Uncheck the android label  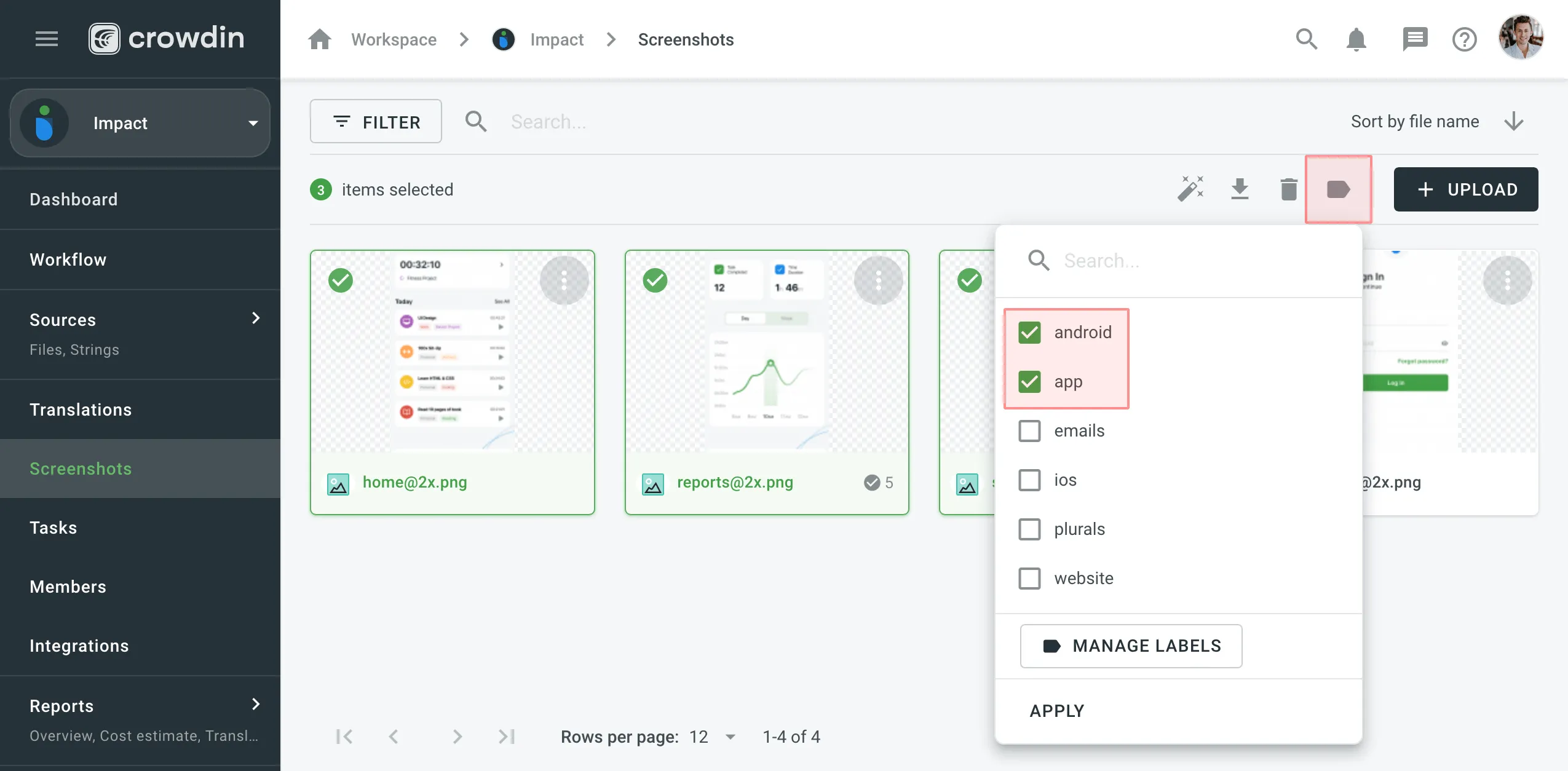1029,332
